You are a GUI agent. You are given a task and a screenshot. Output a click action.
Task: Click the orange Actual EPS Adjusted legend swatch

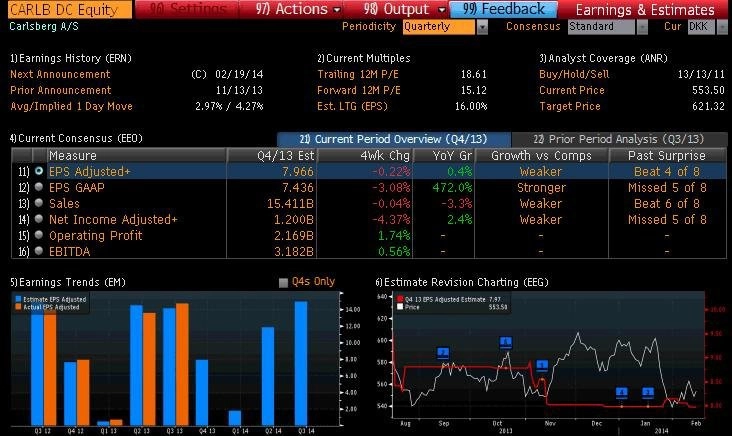coord(18,307)
